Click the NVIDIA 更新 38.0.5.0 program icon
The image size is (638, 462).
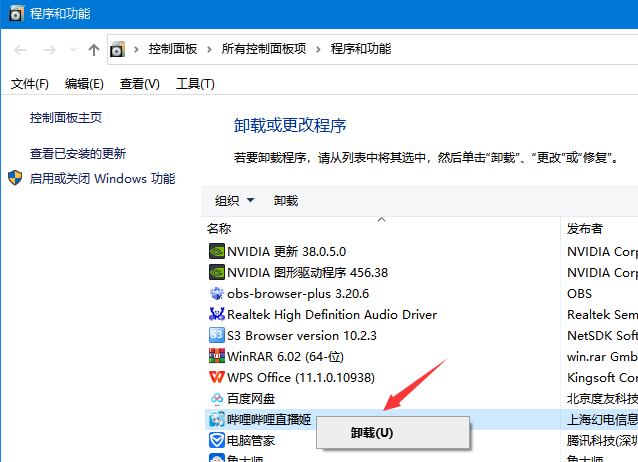(x=217, y=251)
